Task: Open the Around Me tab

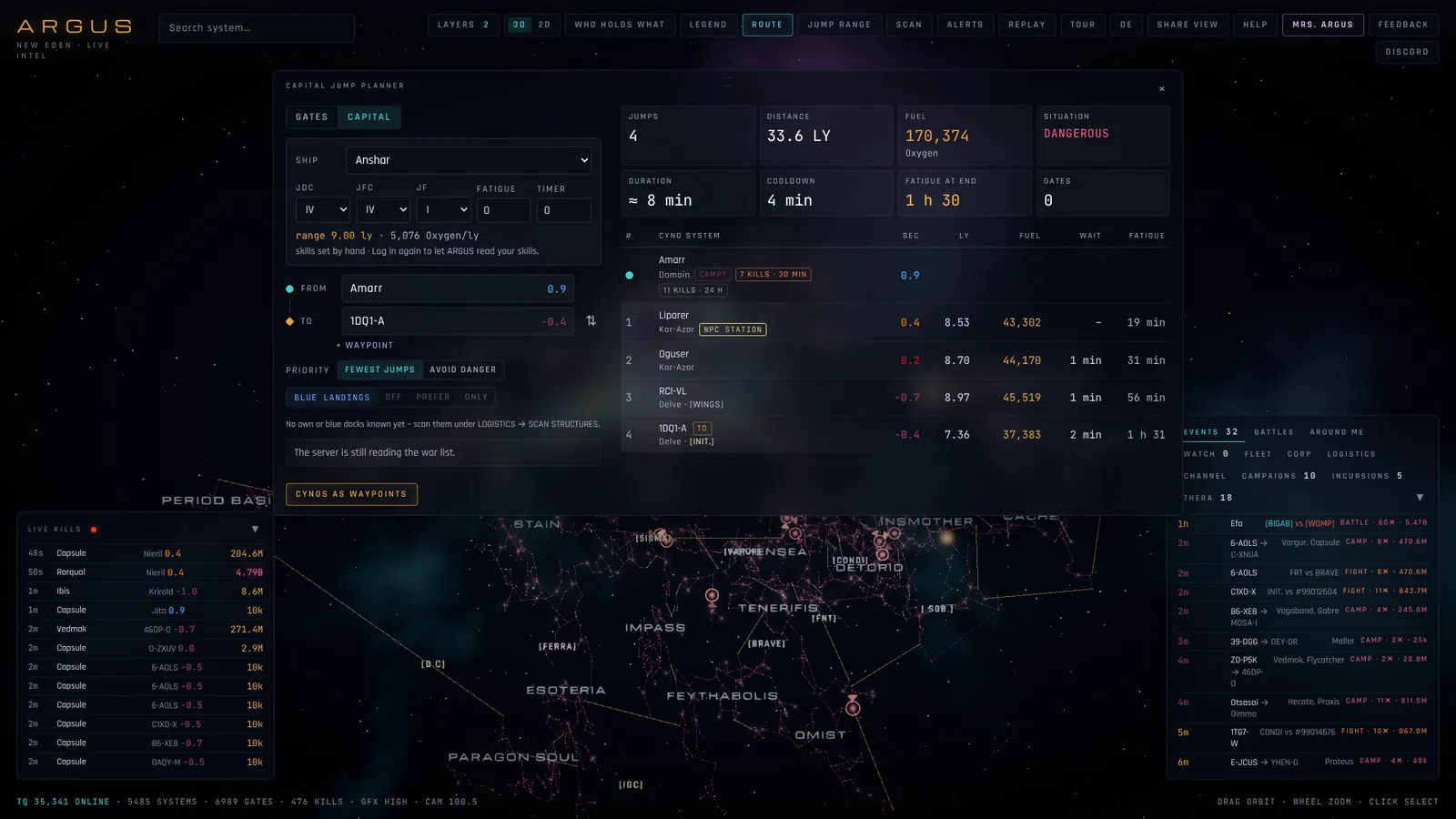Action: click(x=1337, y=432)
